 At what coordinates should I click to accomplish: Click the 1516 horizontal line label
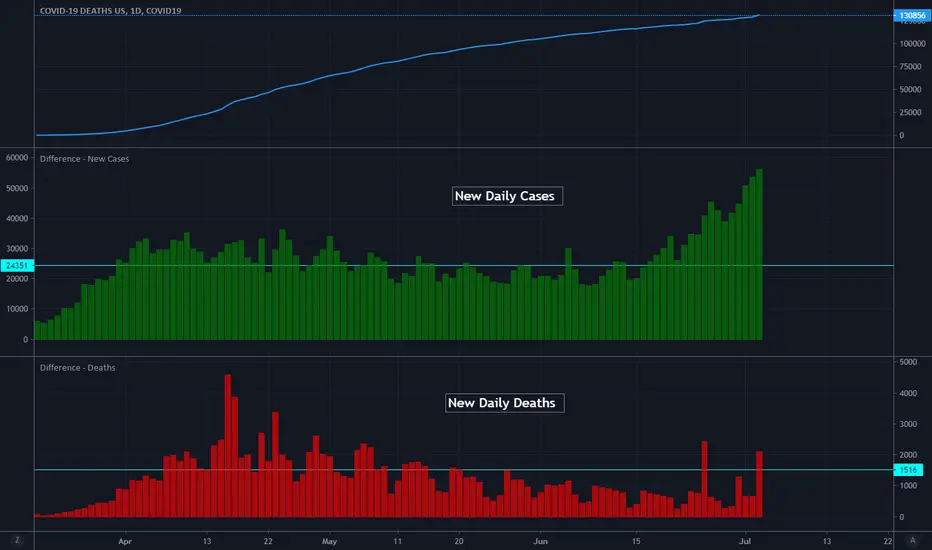[908, 470]
